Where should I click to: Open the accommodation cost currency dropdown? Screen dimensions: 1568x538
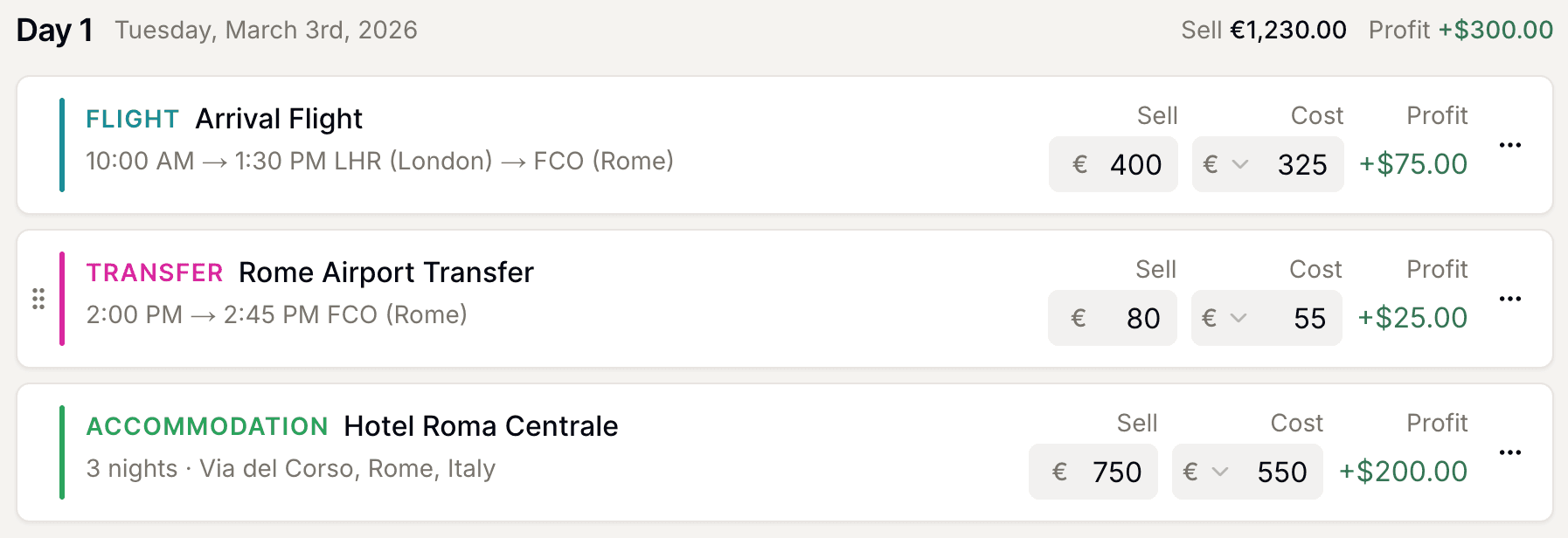point(1205,472)
